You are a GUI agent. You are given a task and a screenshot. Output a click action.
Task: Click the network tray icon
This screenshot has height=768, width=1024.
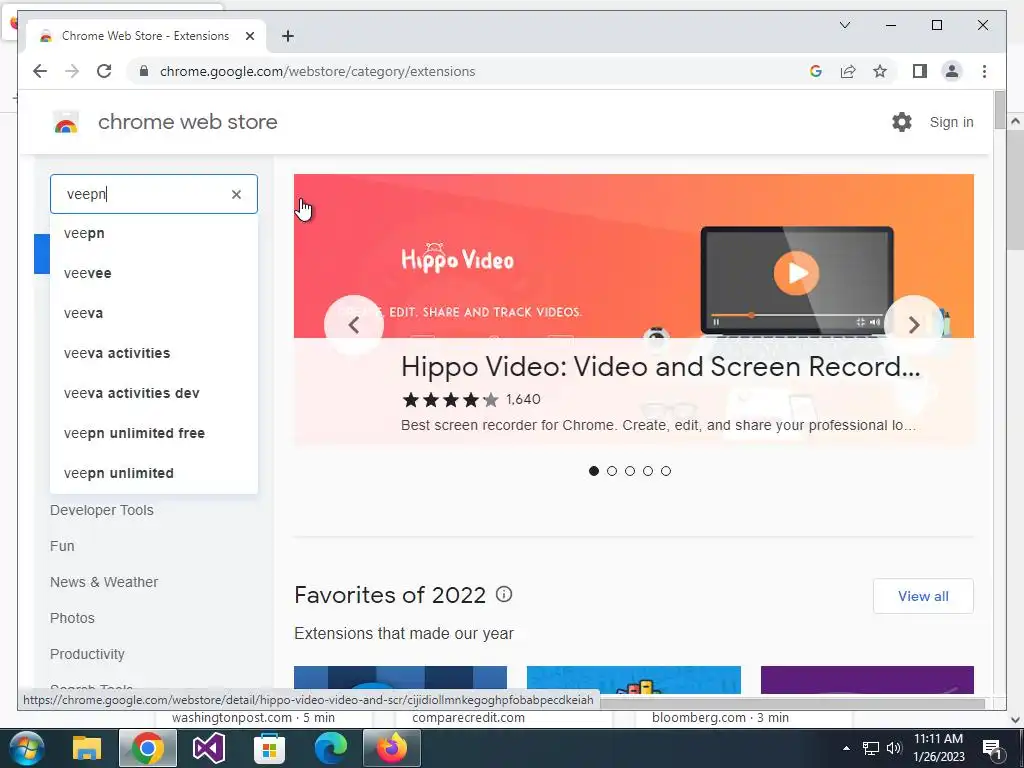pos(871,748)
